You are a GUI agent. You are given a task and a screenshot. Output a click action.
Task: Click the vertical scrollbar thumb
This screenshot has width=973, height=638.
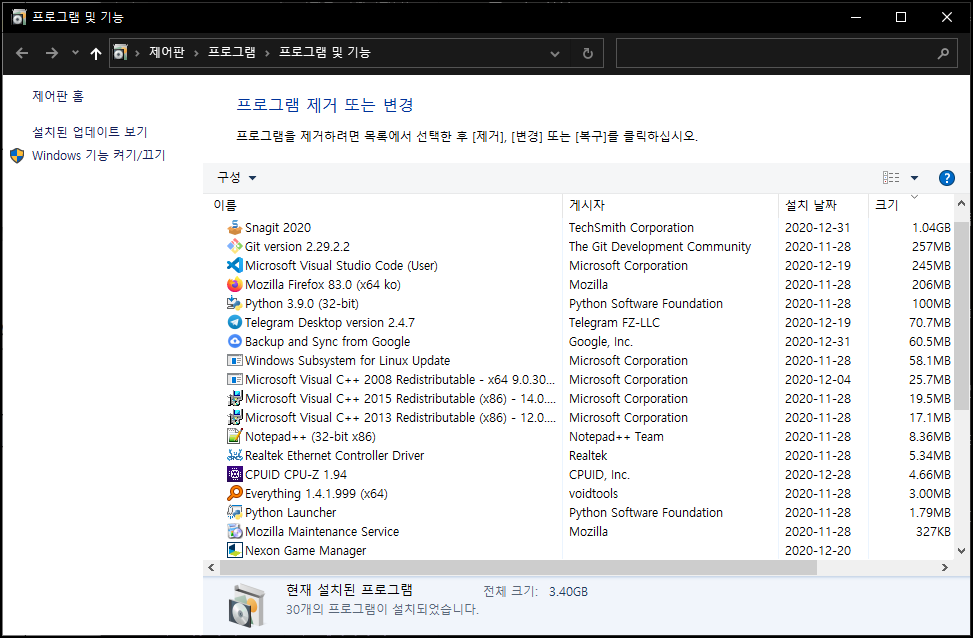[x=961, y=315]
